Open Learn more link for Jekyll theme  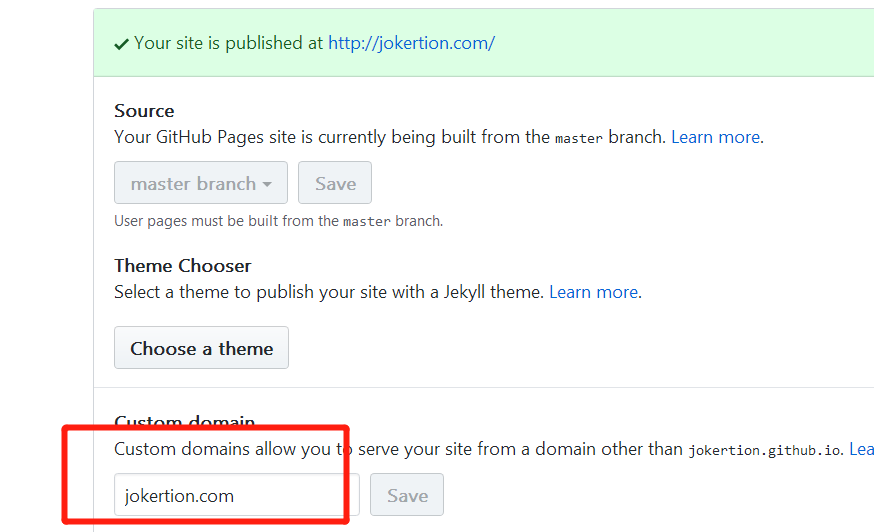(594, 292)
